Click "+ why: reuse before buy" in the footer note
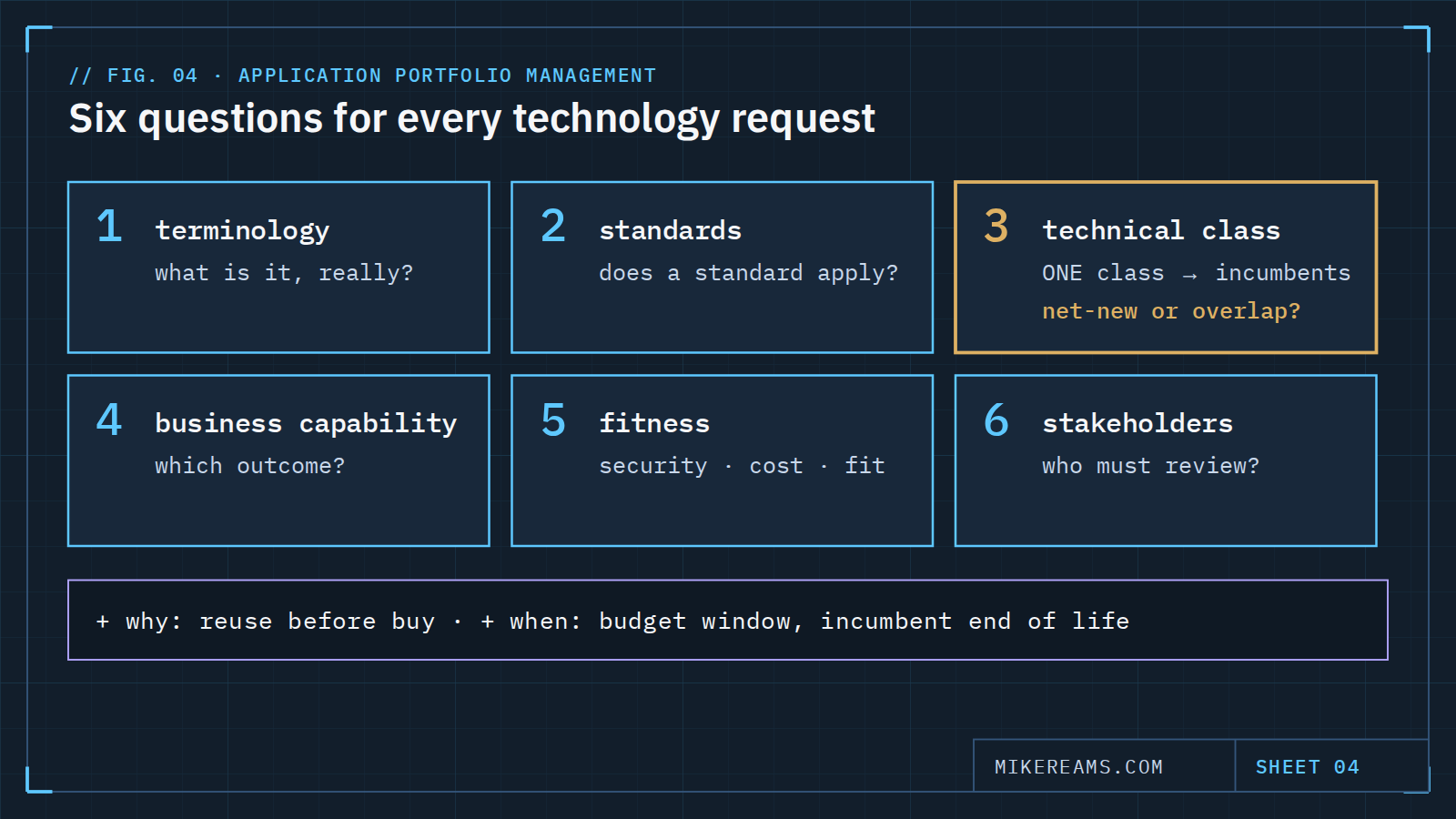 tap(266, 622)
